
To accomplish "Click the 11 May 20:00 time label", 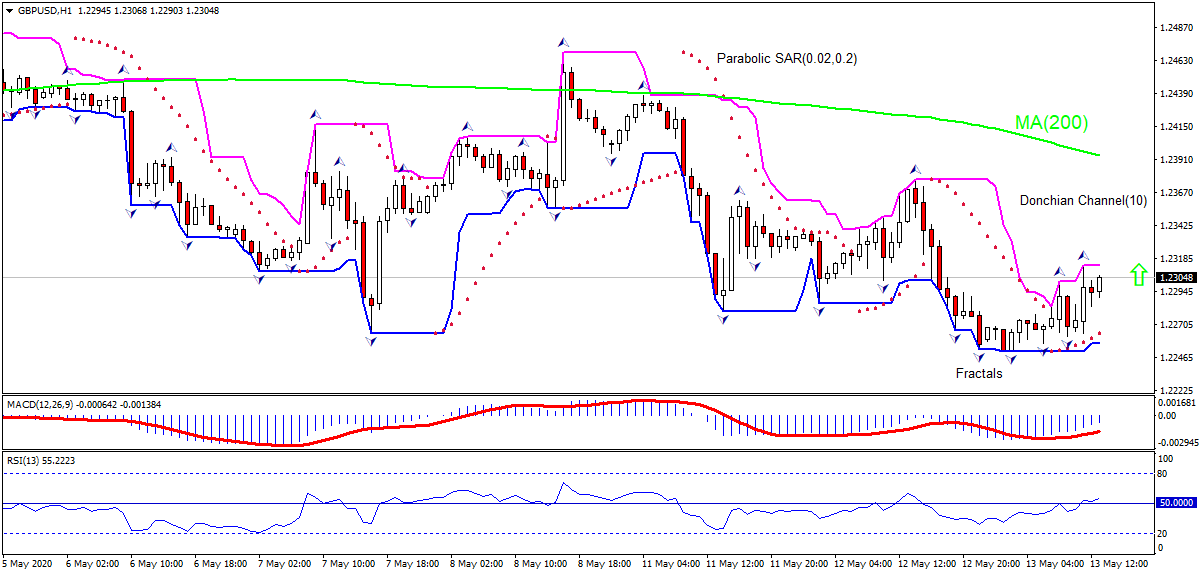I will point(799,564).
